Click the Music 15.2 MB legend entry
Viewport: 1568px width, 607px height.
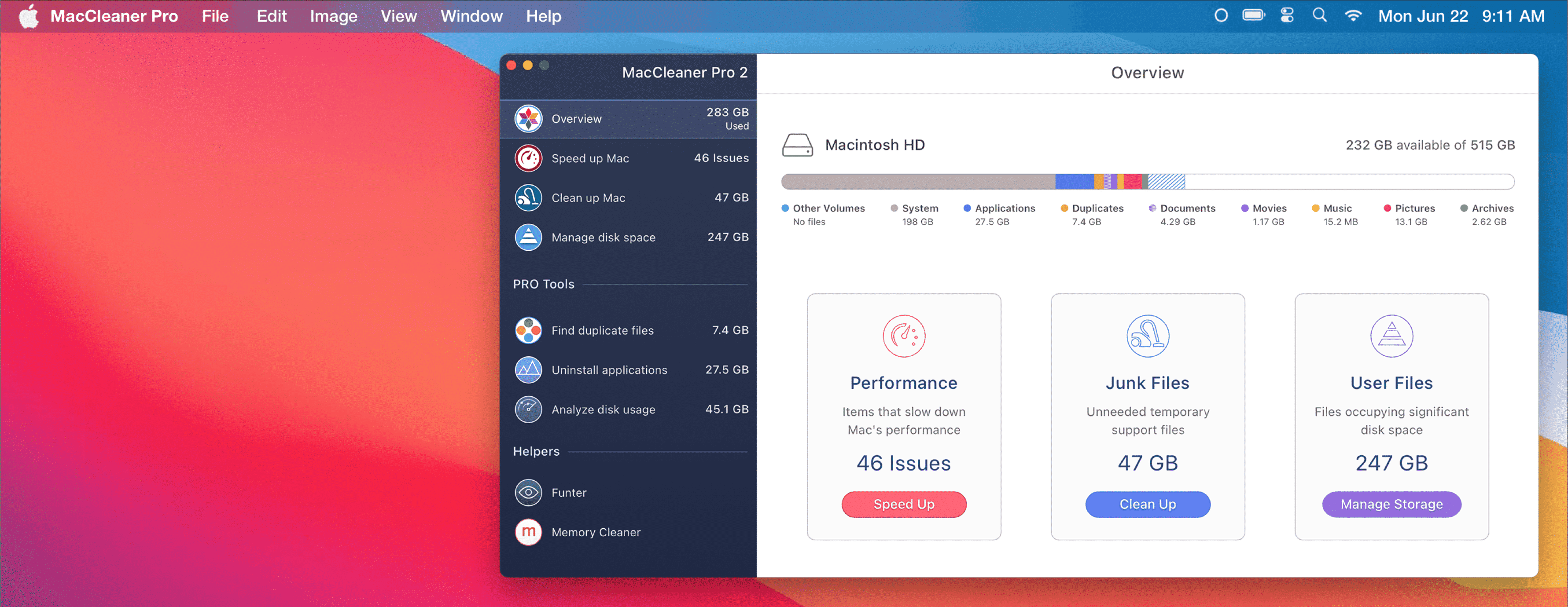point(1336,215)
